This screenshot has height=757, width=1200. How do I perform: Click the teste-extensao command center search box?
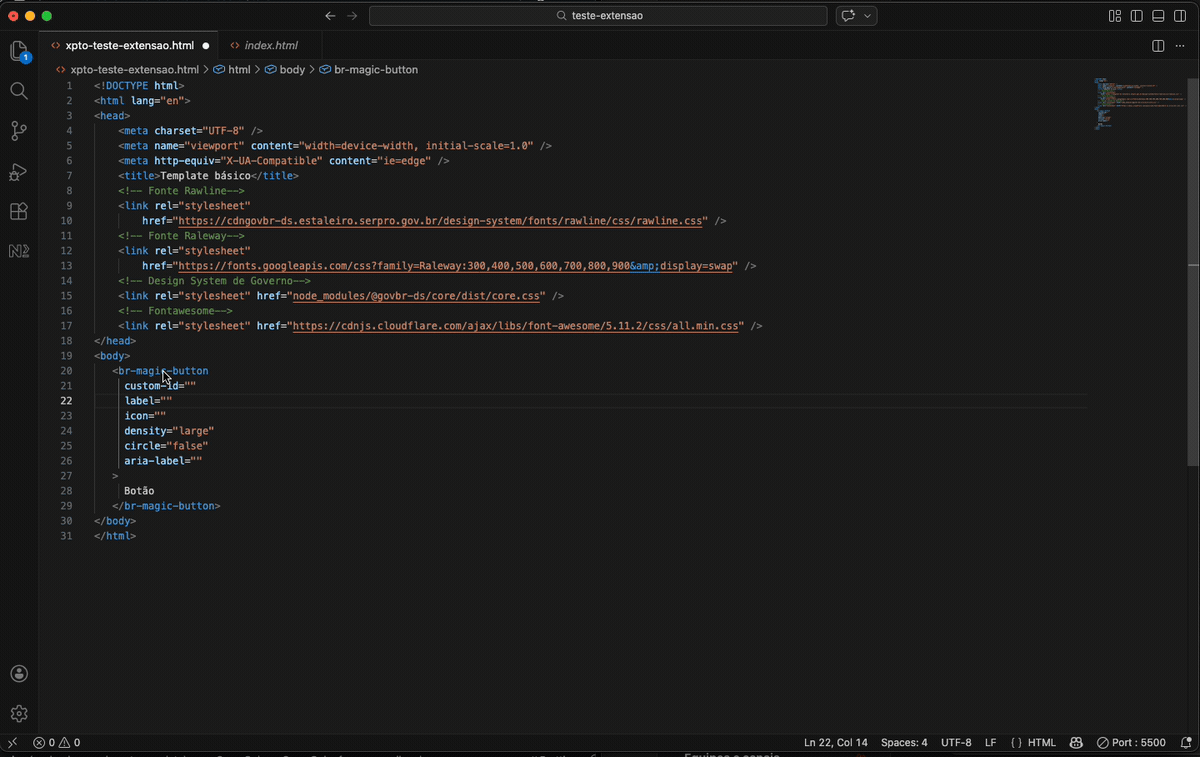click(x=598, y=16)
